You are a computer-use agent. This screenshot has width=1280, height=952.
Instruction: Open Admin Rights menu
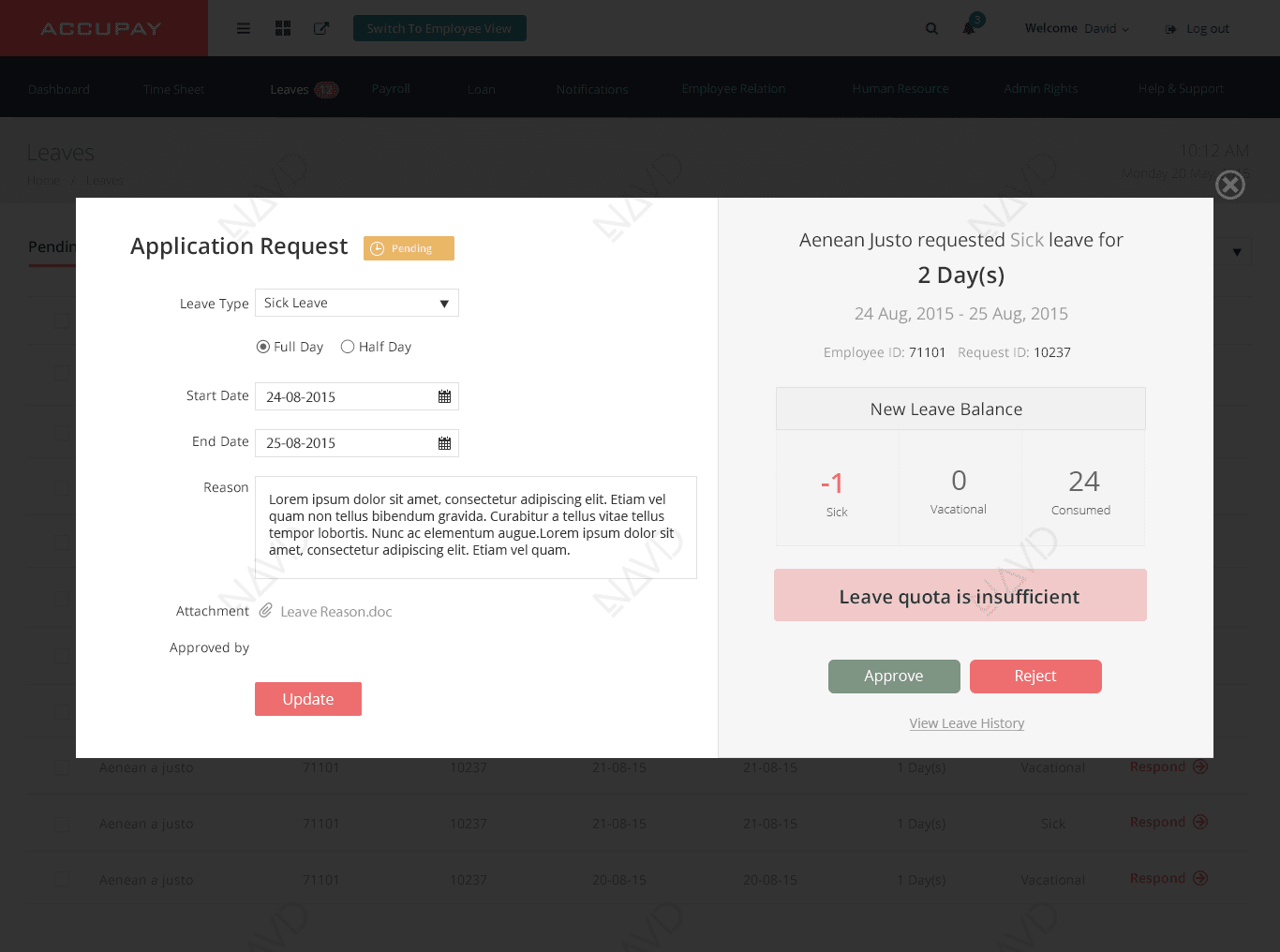(x=1041, y=88)
